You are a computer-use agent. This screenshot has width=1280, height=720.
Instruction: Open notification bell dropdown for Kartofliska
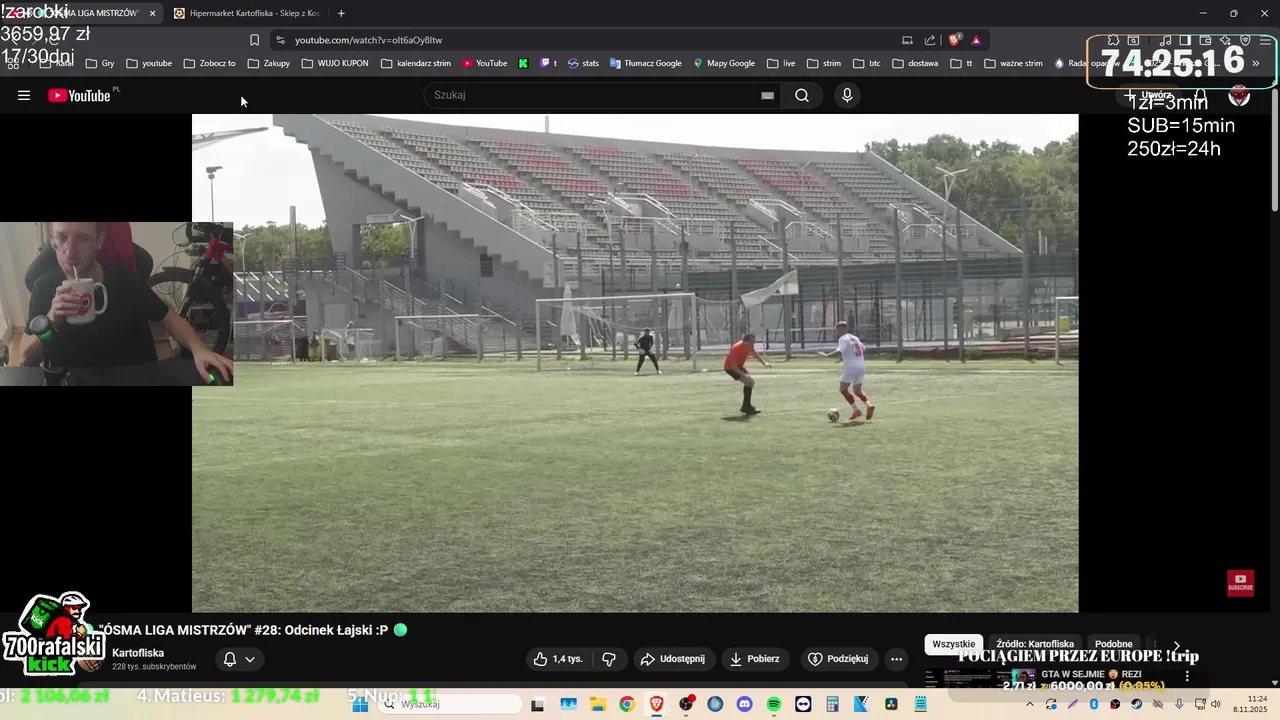click(239, 659)
